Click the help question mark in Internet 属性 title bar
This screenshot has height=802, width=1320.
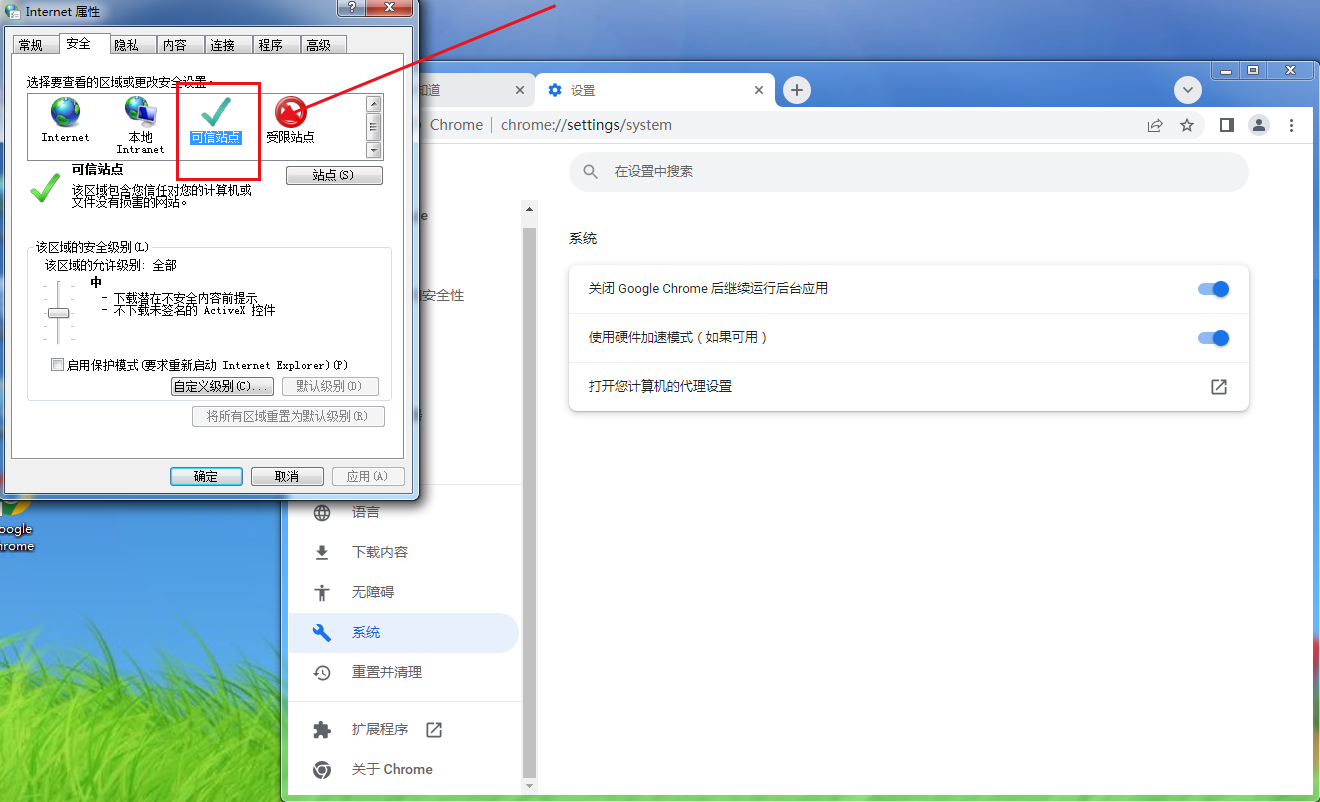click(350, 8)
